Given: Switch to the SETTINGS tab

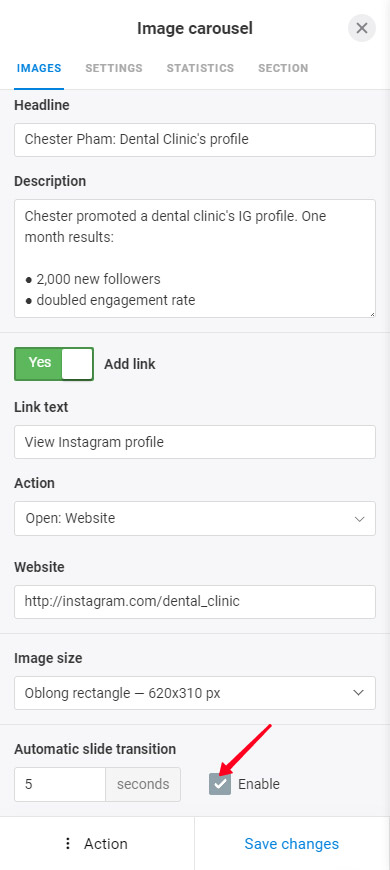Looking at the screenshot, I should tap(114, 68).
